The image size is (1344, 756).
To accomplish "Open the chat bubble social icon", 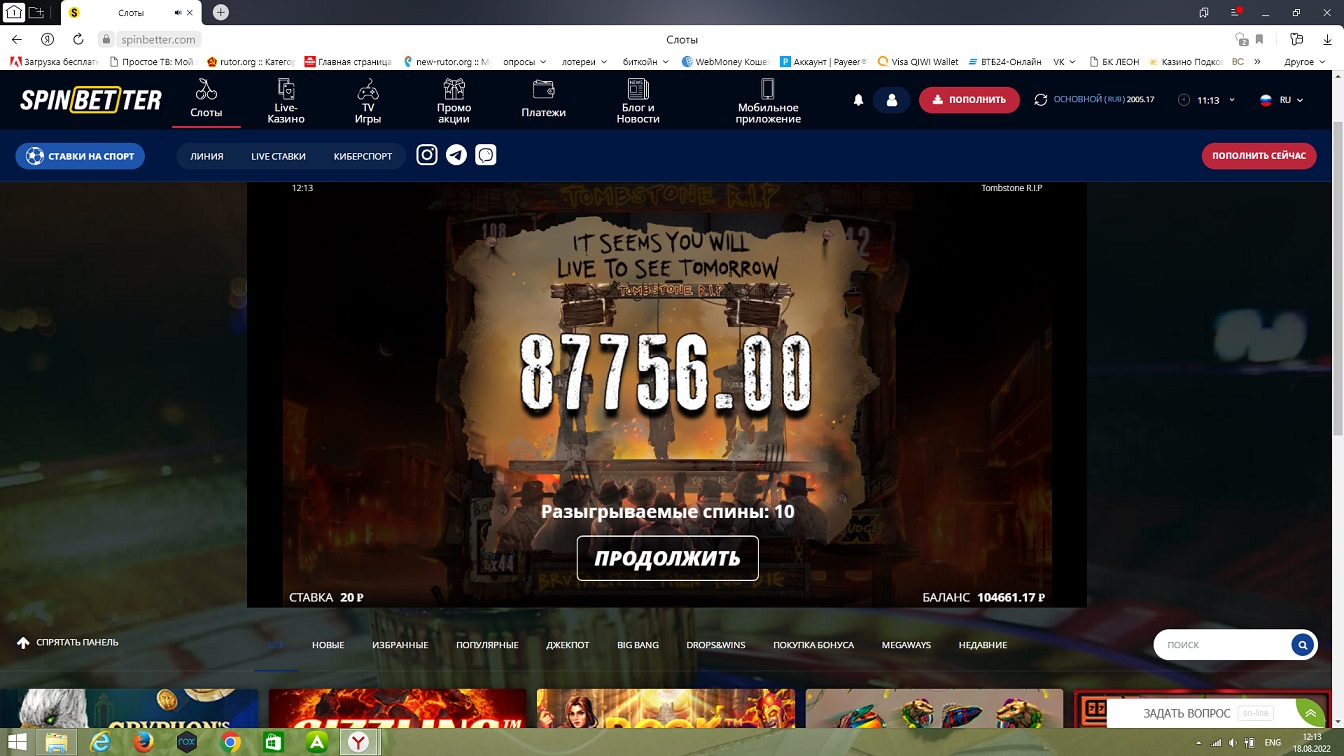I will 486,155.
